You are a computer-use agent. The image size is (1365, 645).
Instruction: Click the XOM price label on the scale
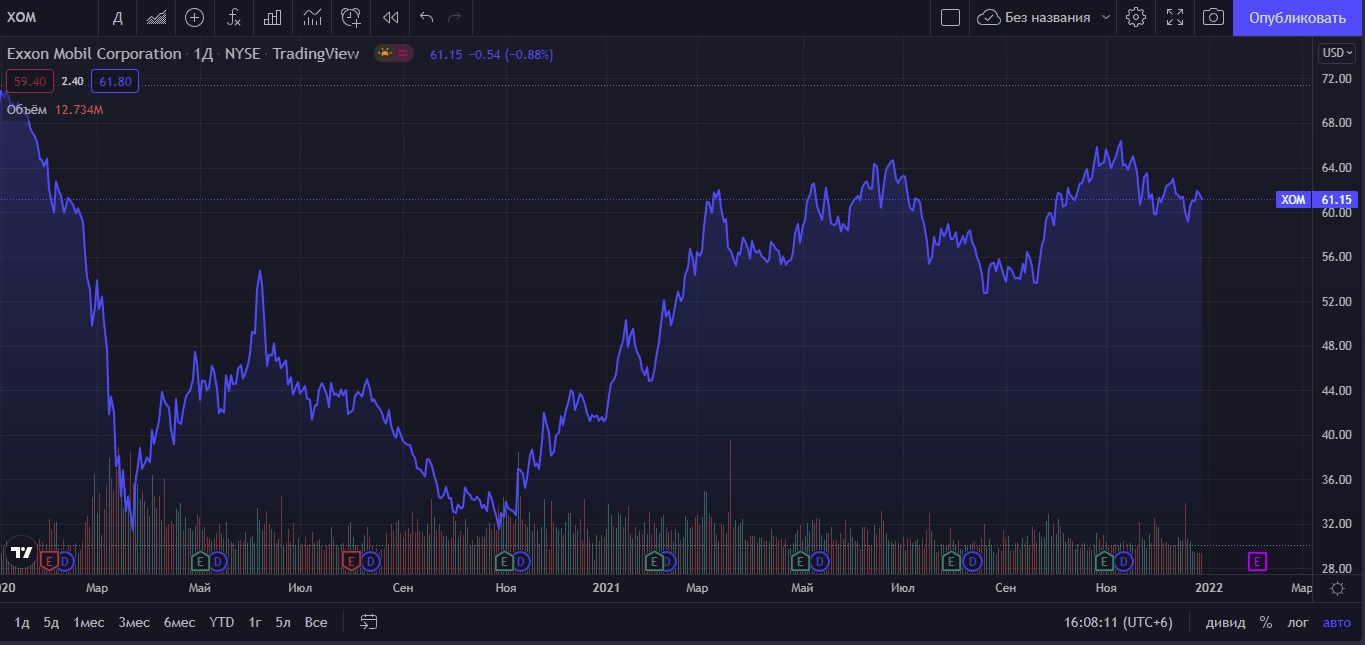tap(1293, 200)
